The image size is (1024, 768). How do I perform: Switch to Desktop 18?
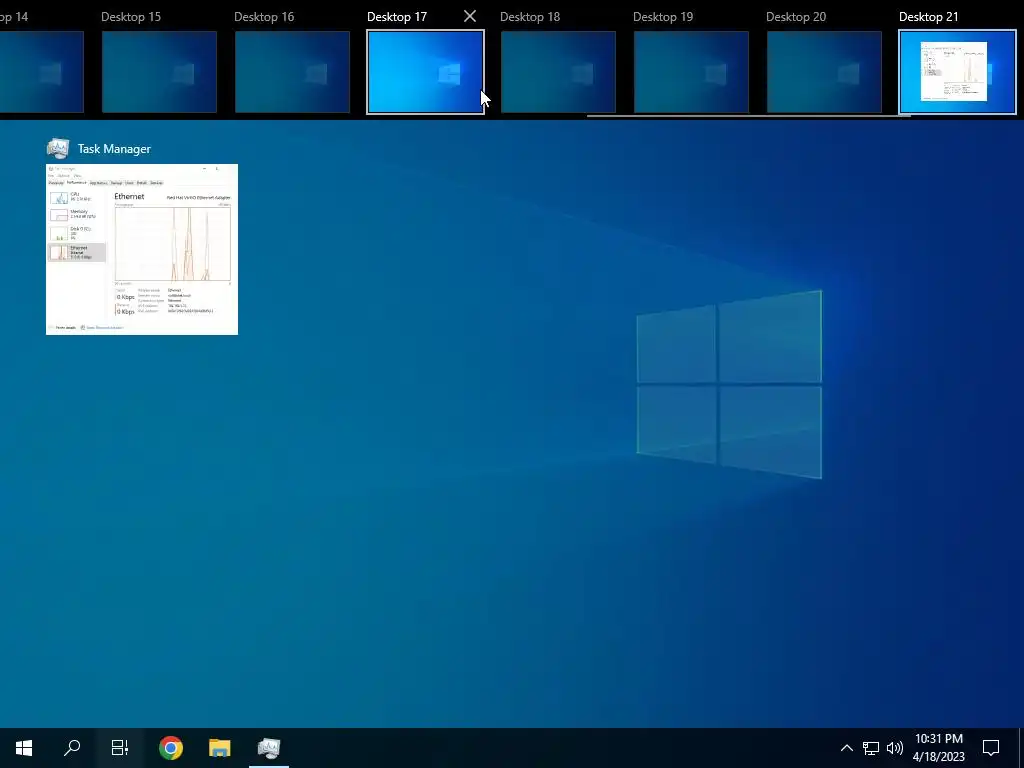click(558, 72)
